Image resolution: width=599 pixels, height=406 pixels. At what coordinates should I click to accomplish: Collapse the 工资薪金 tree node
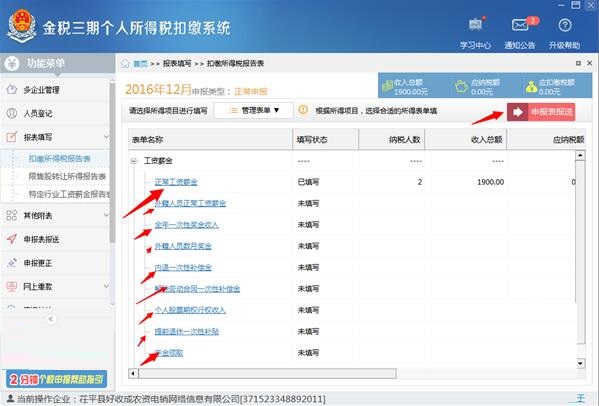(134, 161)
